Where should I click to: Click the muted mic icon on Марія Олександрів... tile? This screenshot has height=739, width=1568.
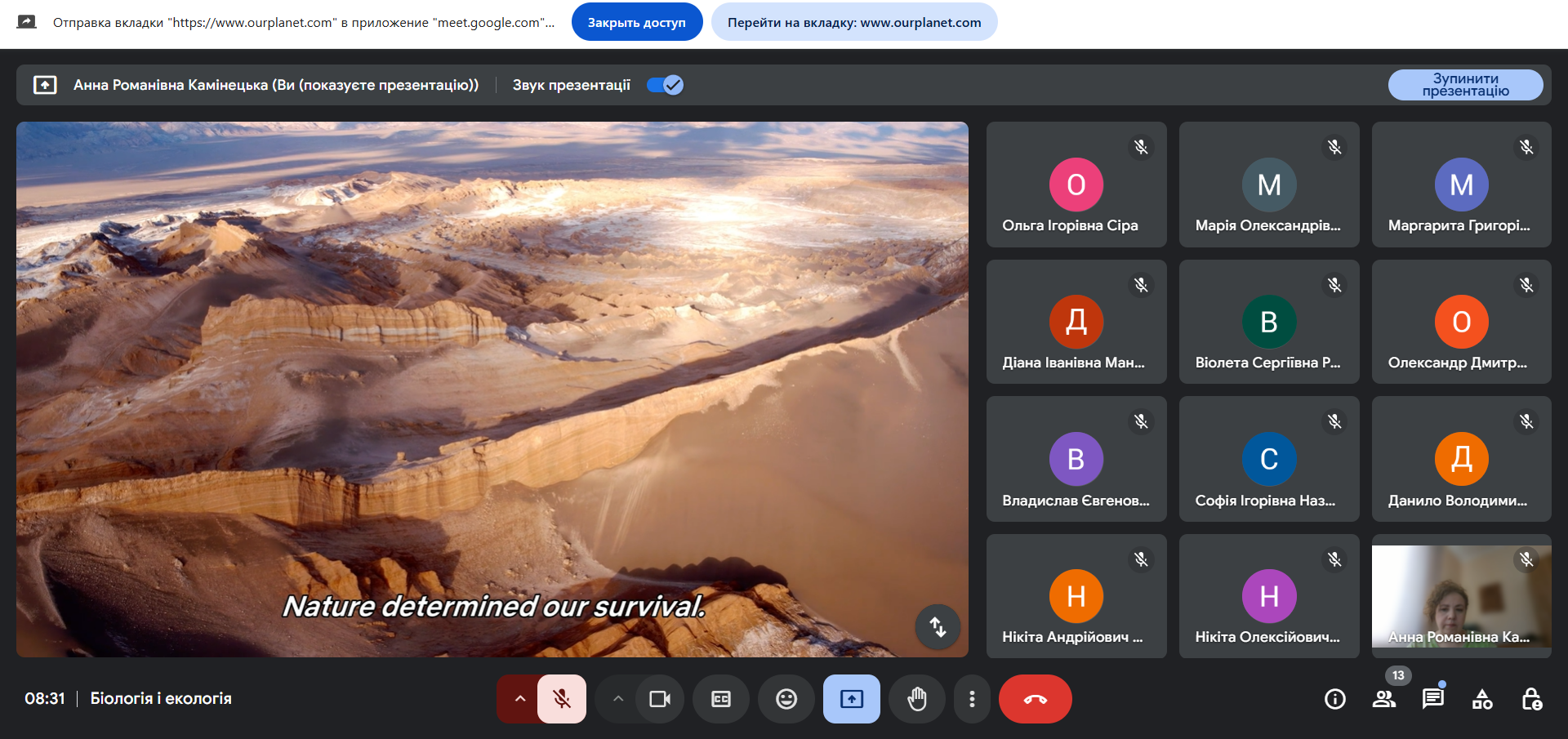click(1334, 147)
